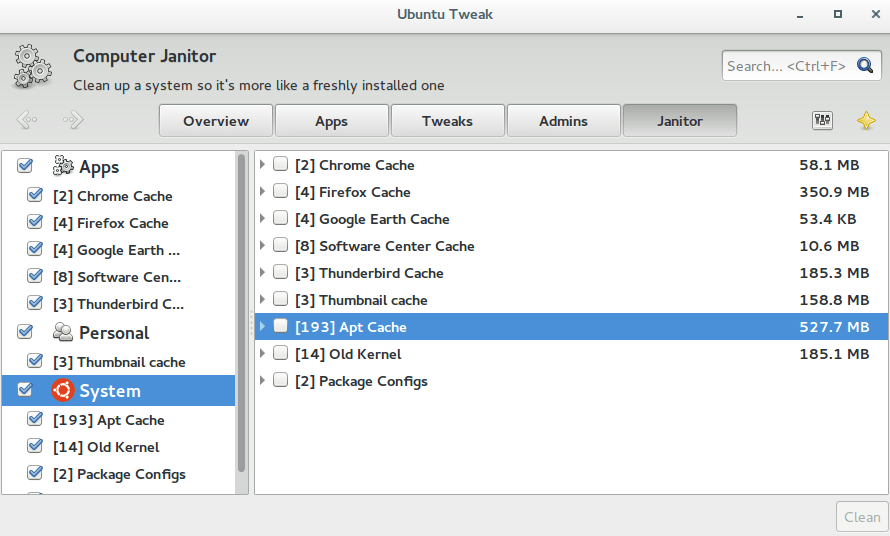This screenshot has width=890, height=536.
Task: Expand the Old Kernel row in results
Action: [x=262, y=353]
